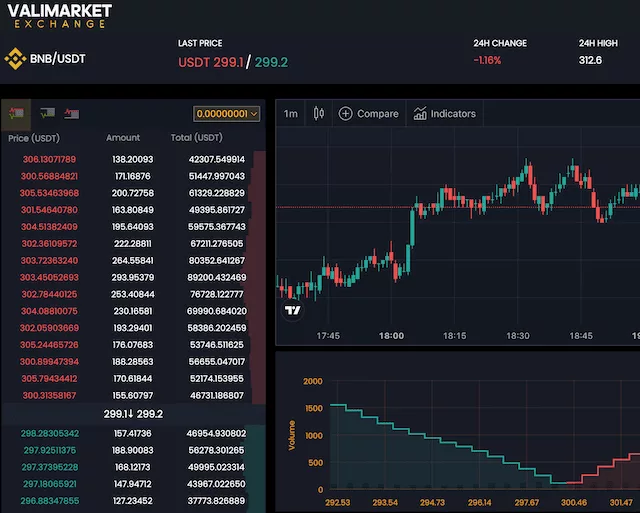
Task: Click amount 222.28811
Action: (x=133, y=244)
